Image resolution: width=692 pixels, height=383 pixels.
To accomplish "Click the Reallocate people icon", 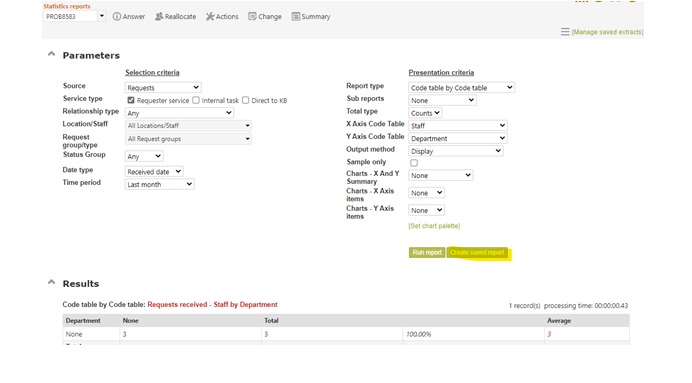I will point(159,16).
